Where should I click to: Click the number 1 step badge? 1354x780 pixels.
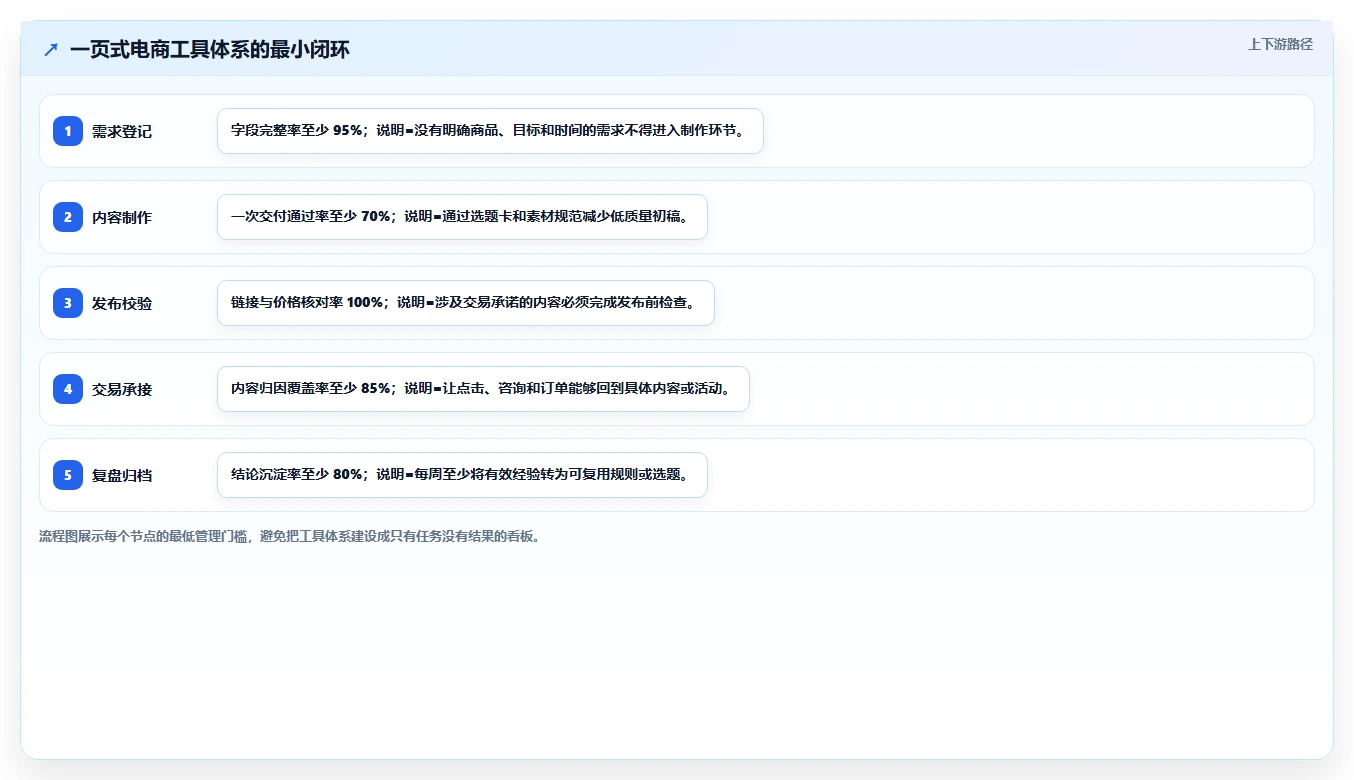(68, 131)
